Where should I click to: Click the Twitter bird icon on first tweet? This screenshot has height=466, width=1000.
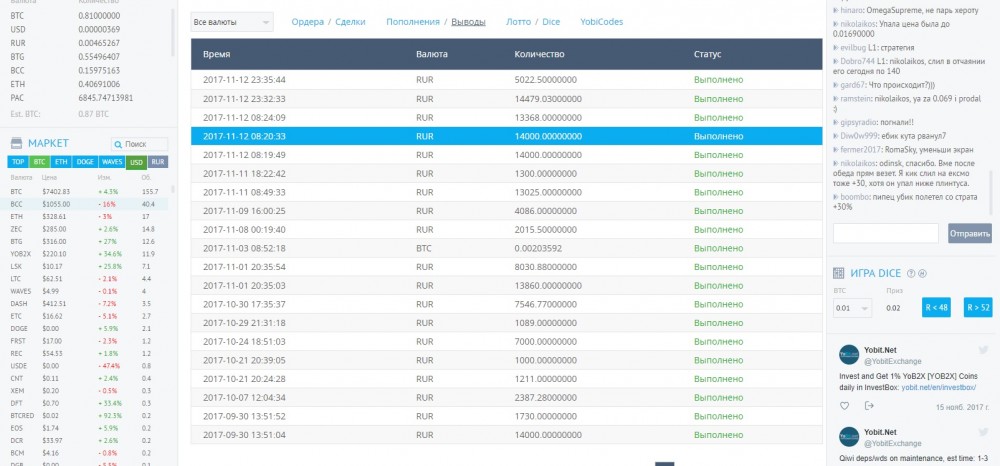coord(982,350)
